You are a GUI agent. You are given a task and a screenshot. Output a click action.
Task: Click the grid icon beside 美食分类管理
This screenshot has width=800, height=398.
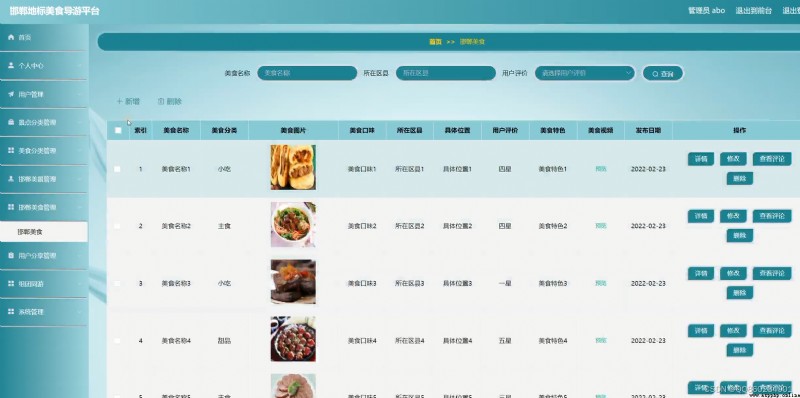(x=11, y=151)
